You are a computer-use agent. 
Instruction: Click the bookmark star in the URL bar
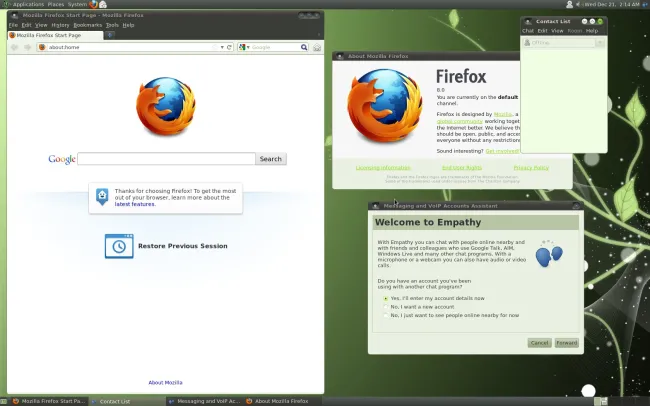tap(215, 47)
